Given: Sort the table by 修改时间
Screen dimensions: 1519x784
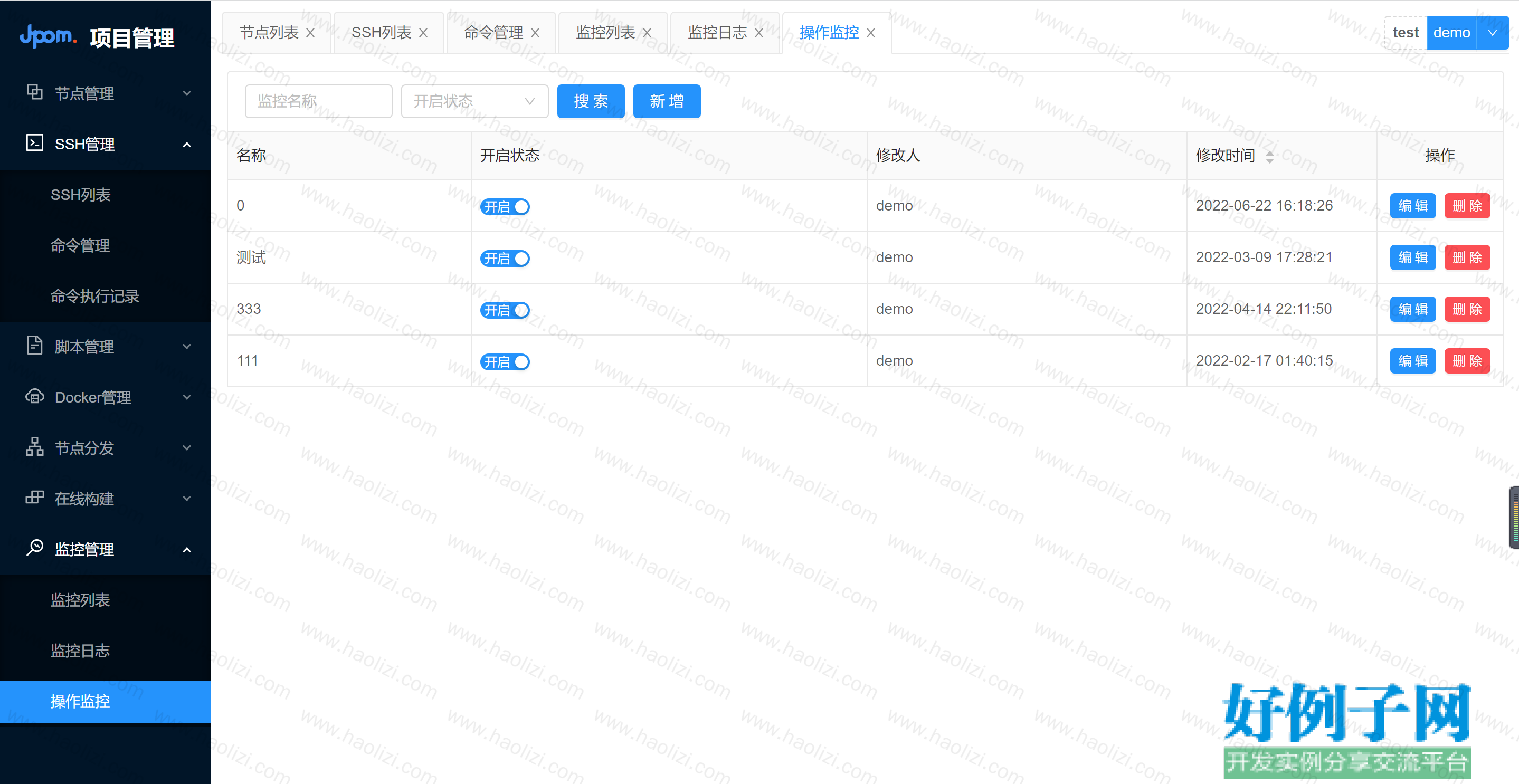Looking at the screenshot, I should (1269, 156).
